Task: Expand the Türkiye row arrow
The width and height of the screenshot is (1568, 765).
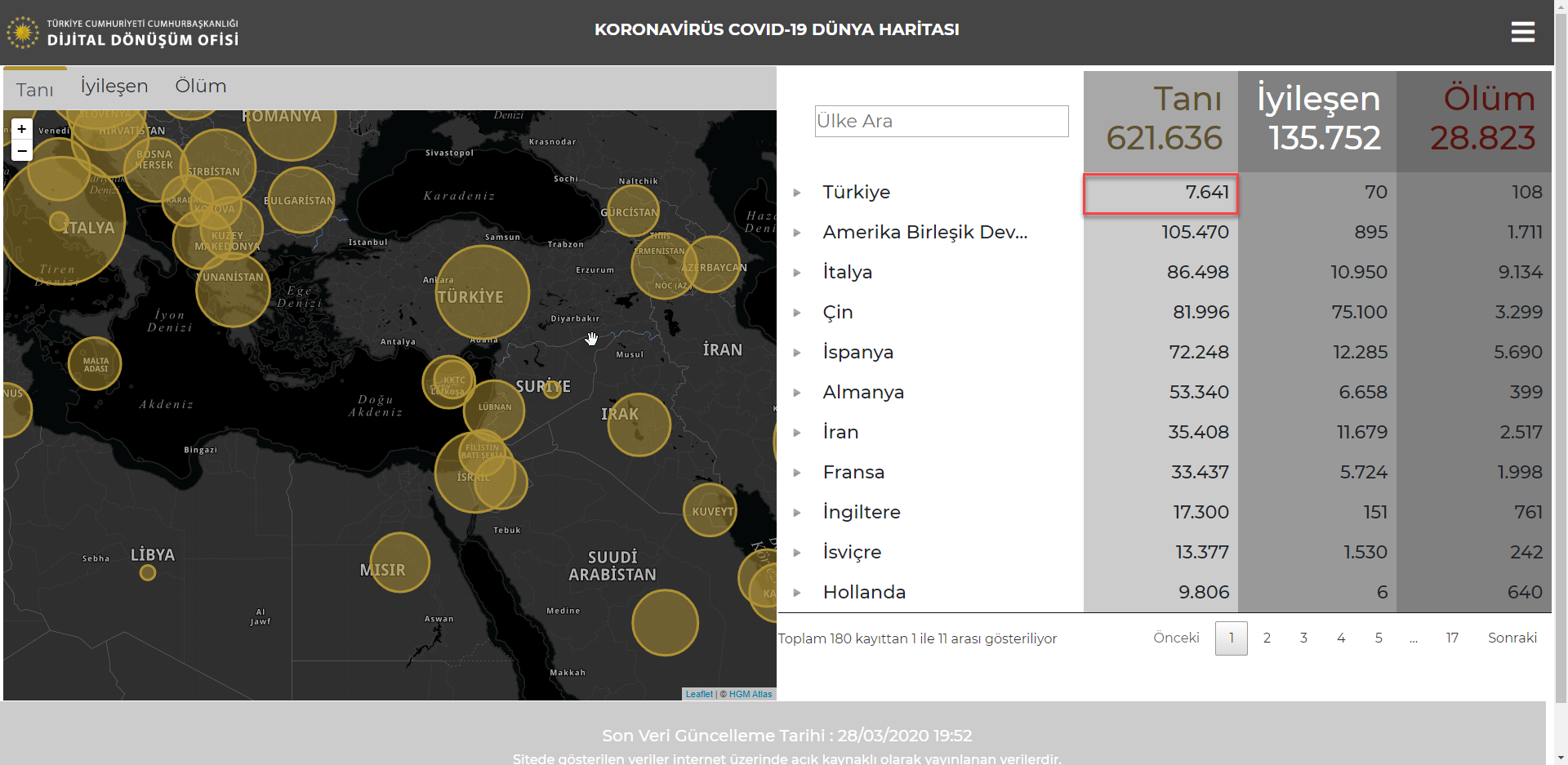Action: (x=797, y=193)
